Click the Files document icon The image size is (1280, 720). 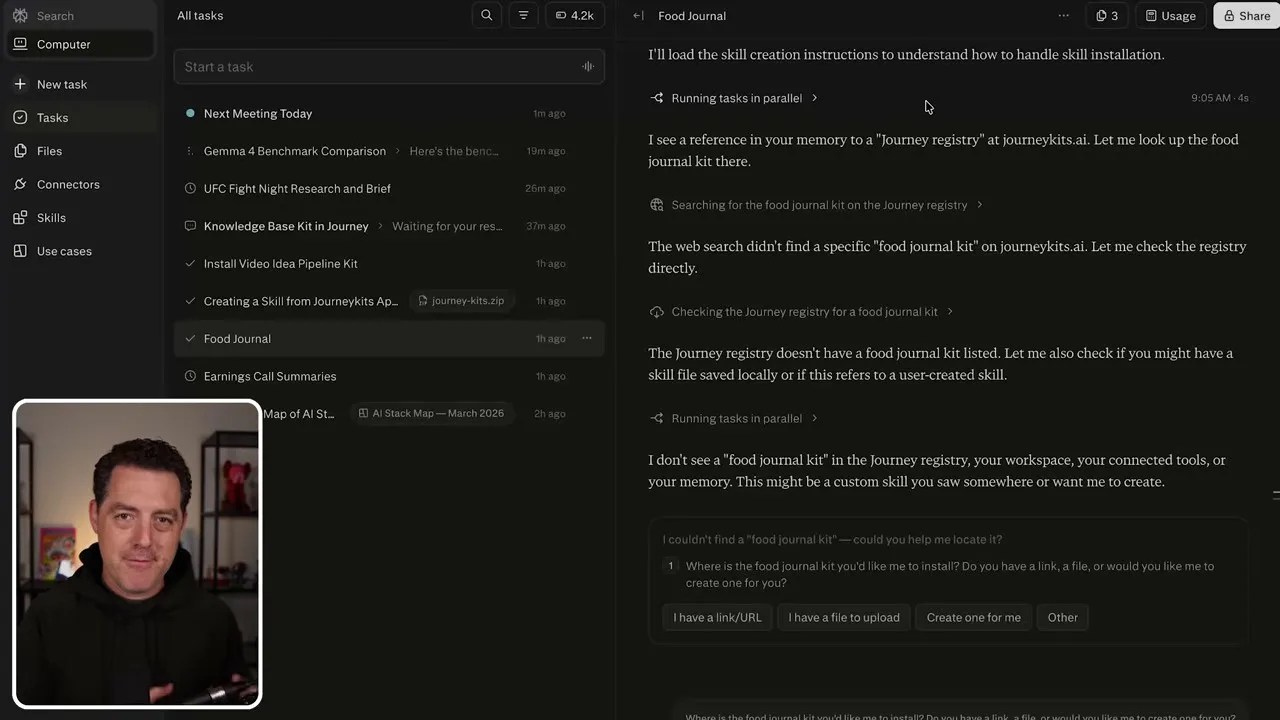tap(20, 151)
